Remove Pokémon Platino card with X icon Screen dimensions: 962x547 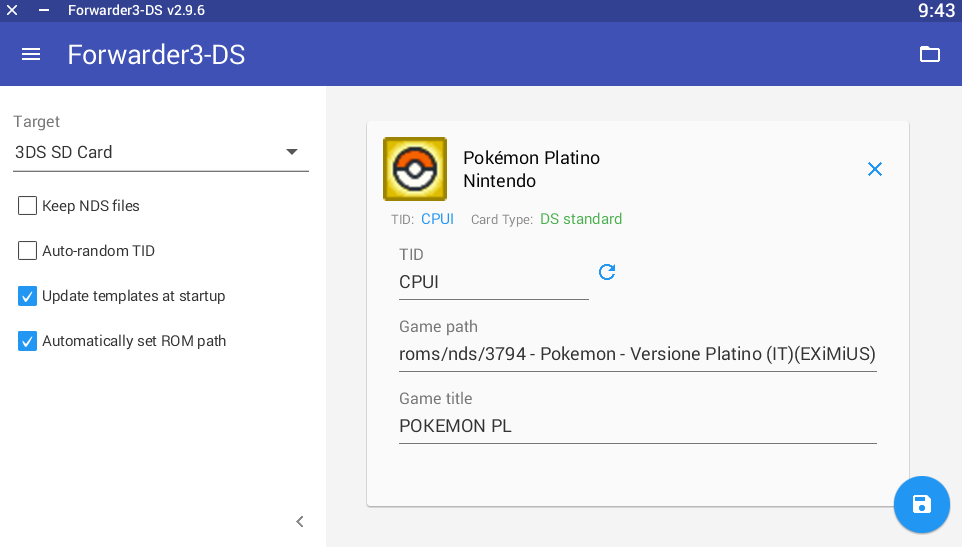coord(875,169)
